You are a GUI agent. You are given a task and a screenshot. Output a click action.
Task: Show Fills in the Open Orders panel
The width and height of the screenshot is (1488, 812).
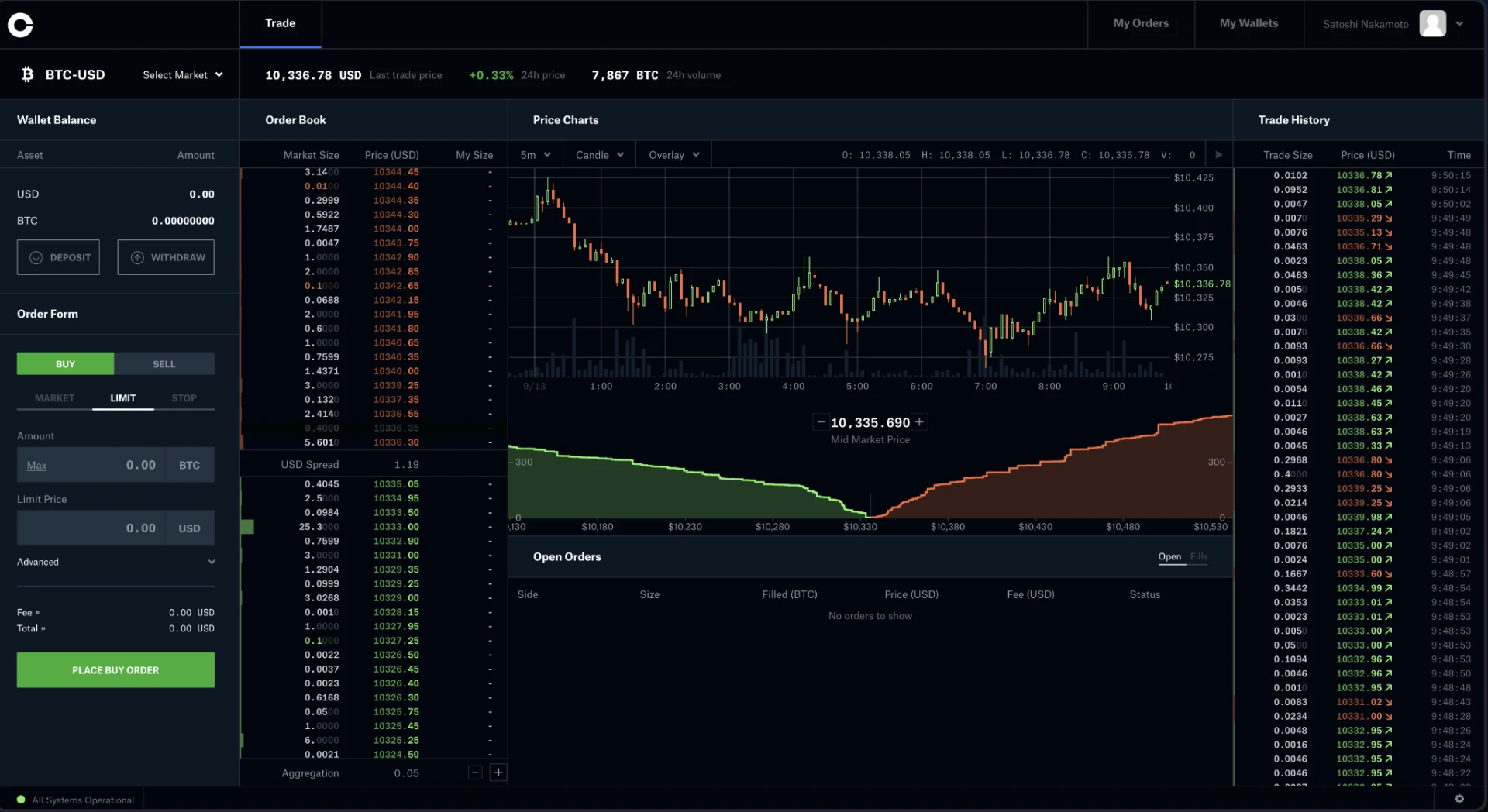point(1197,556)
